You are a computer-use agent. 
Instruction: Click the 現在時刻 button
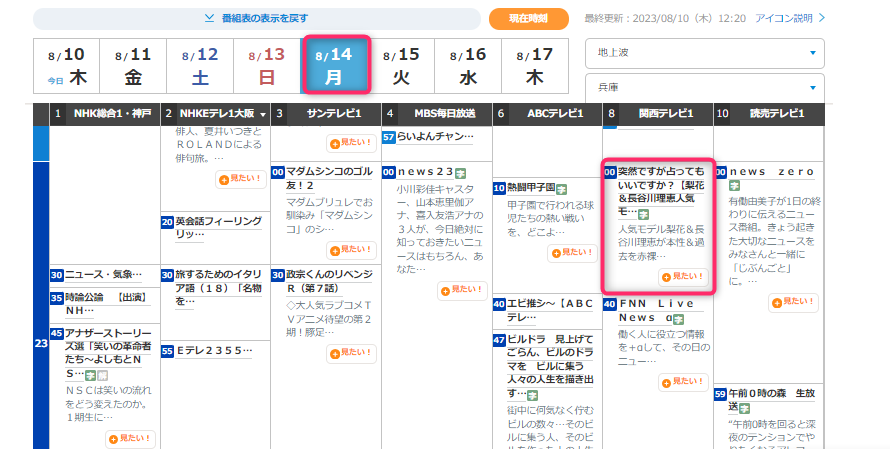point(528,18)
